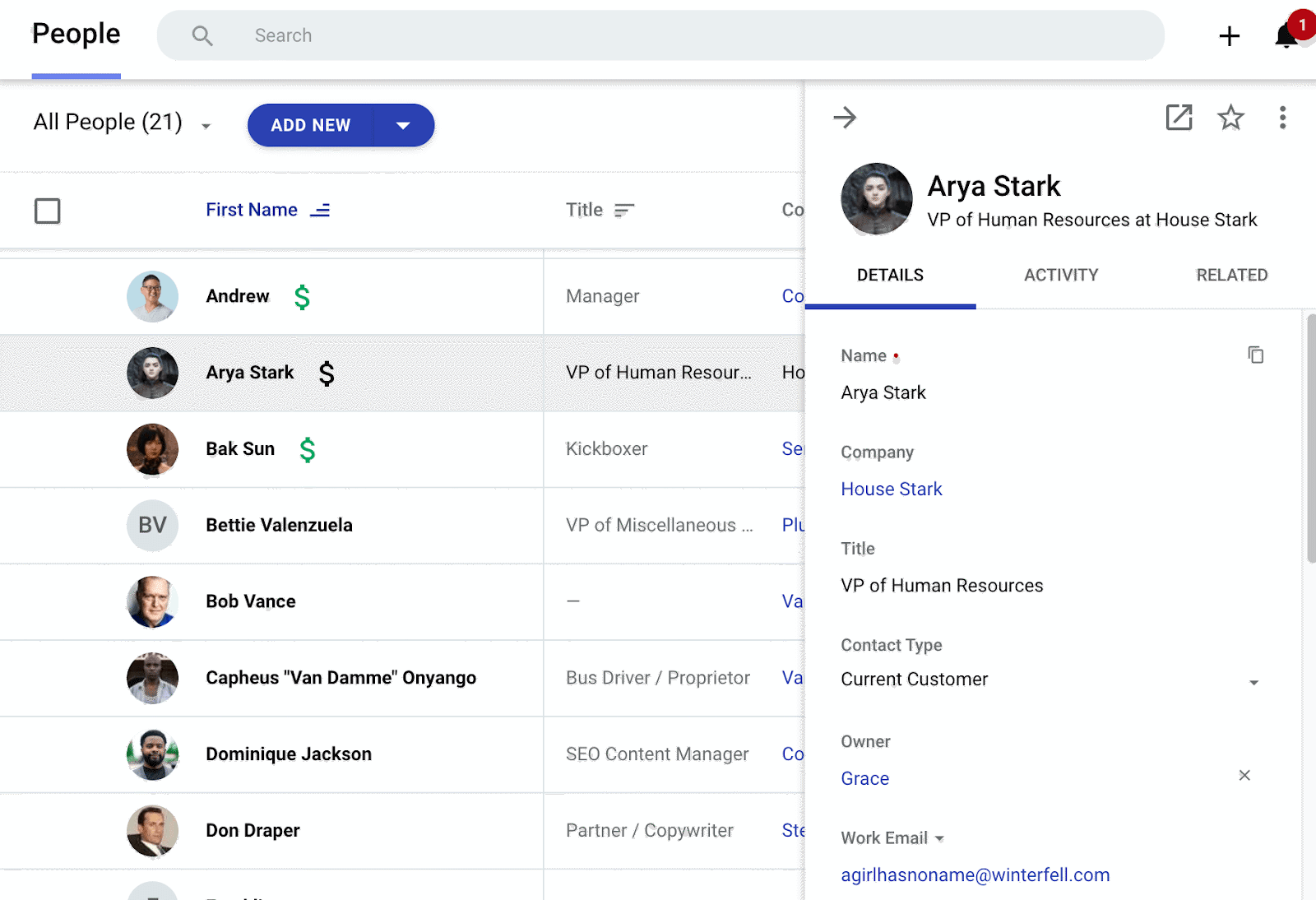
Task: Select the Bob Vance row name
Action: (x=251, y=601)
